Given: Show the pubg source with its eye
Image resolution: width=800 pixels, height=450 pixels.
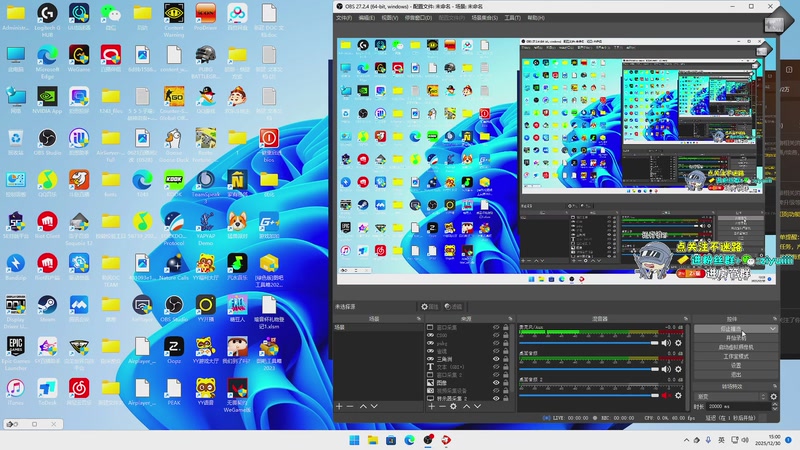Looking at the screenshot, I should tap(496, 343).
